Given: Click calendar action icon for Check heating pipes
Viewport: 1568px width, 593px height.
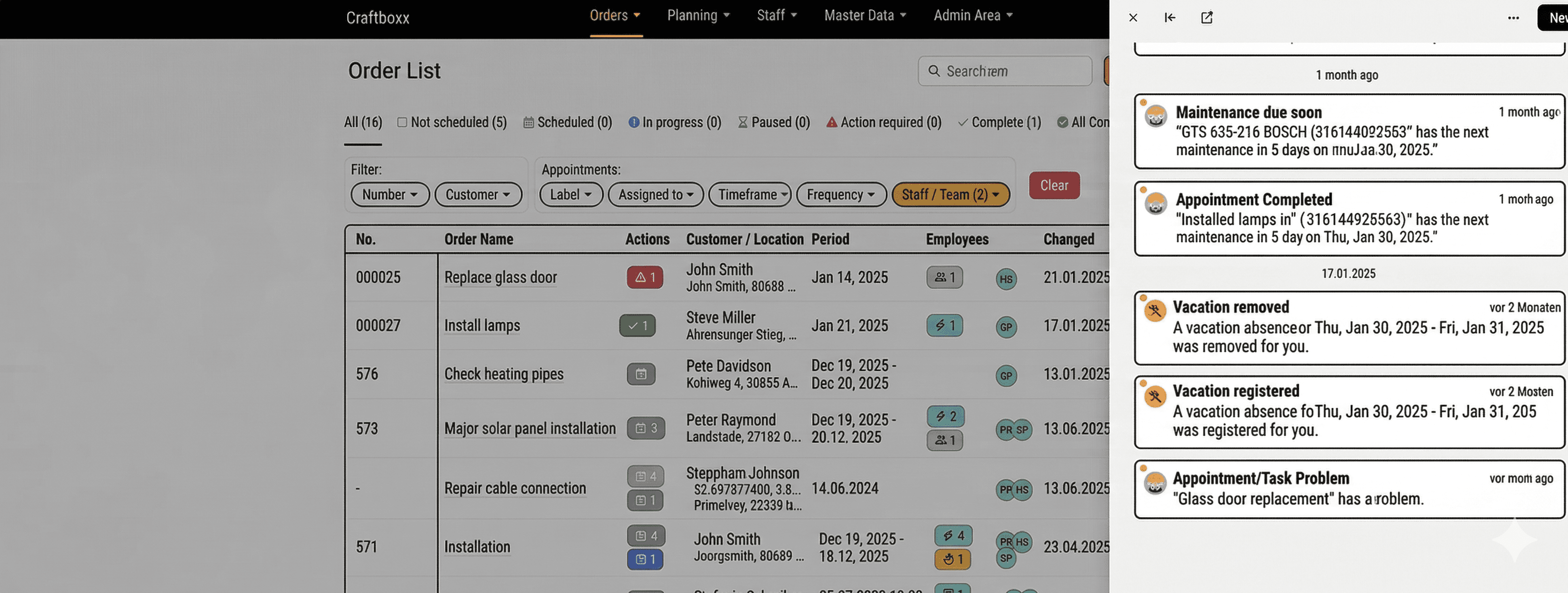Looking at the screenshot, I should click(x=641, y=374).
